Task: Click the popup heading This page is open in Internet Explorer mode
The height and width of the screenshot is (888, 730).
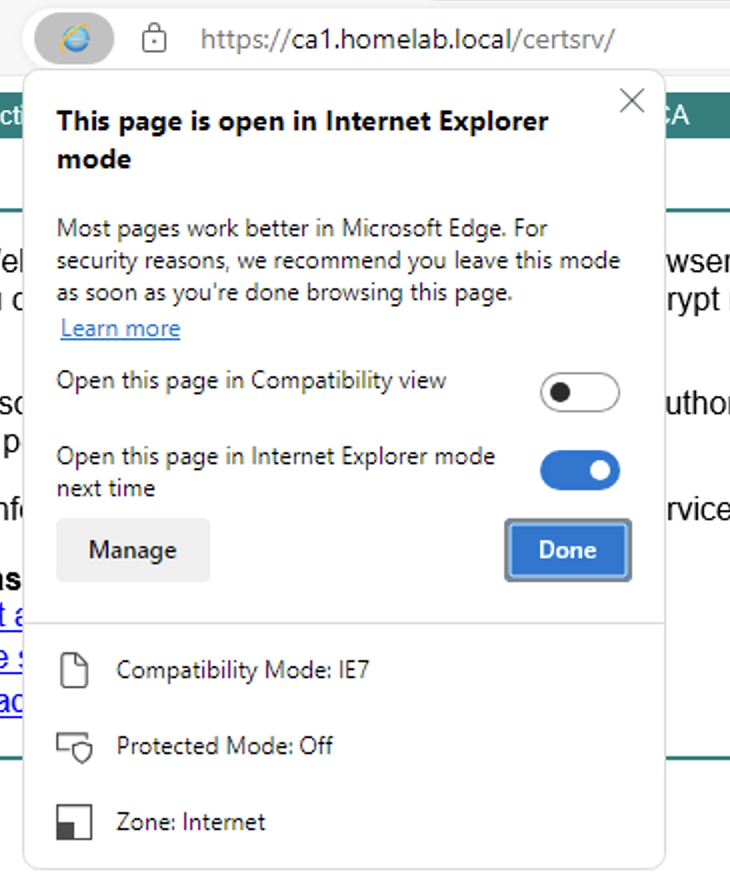Action: tap(302, 140)
